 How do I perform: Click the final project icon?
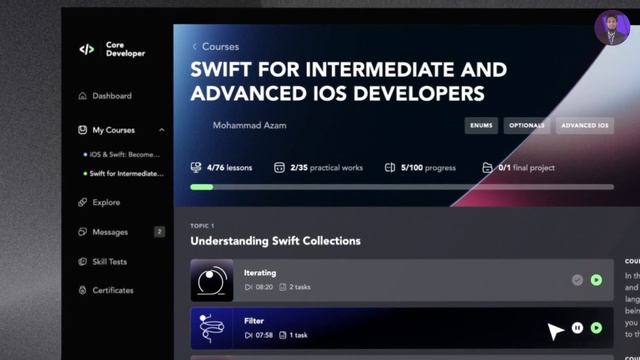[487, 167]
